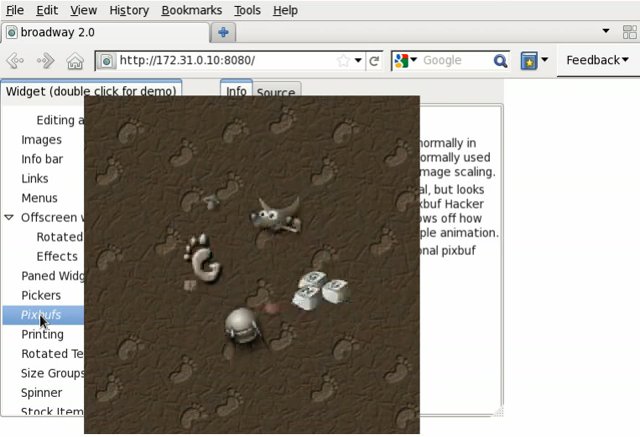Viewport: 640px width, 437px height.
Task: Collapse the Offscreen tree node
Action: pos(9,217)
